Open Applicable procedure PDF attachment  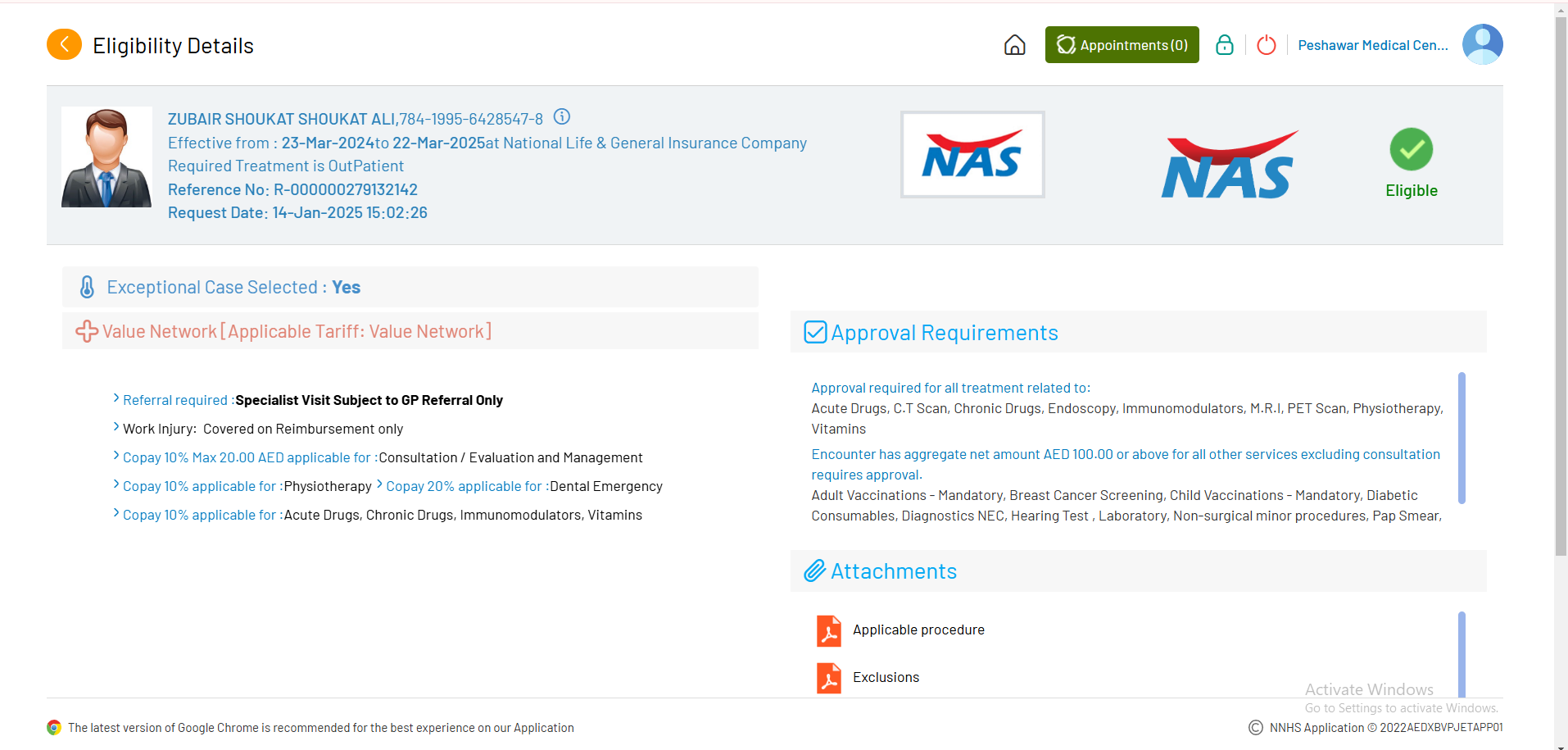click(828, 630)
